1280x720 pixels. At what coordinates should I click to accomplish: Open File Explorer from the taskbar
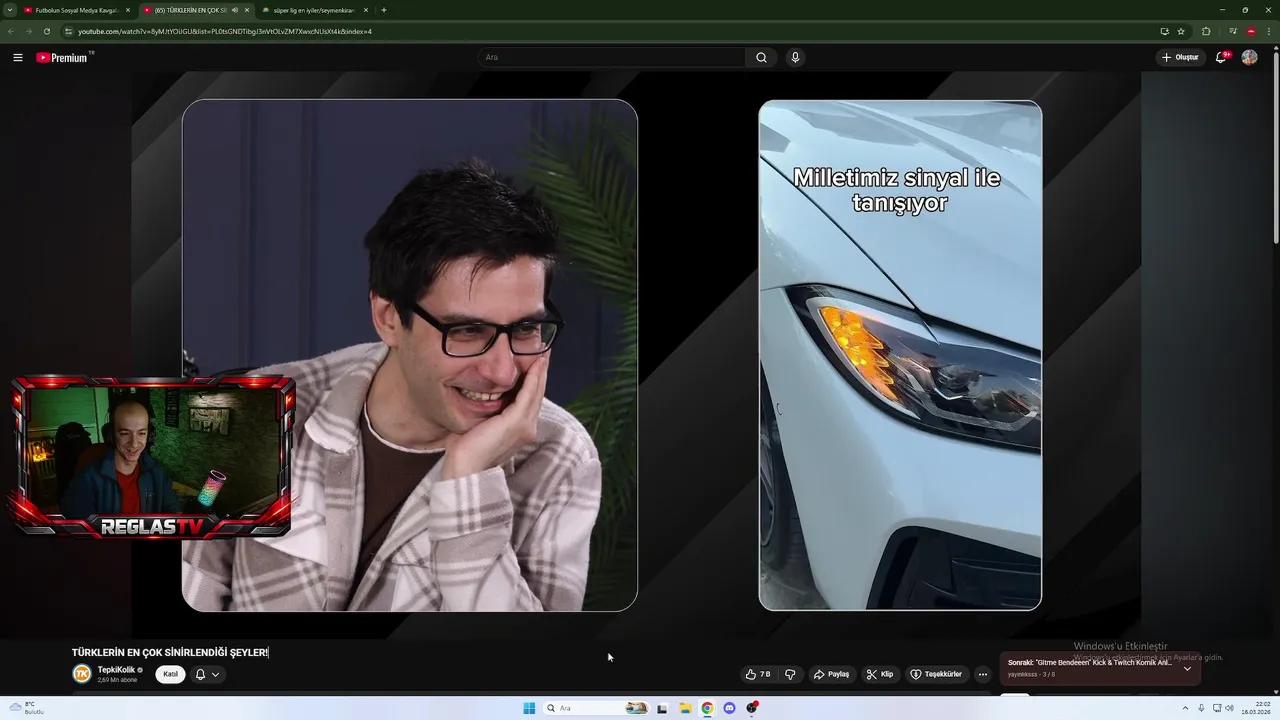[685, 708]
